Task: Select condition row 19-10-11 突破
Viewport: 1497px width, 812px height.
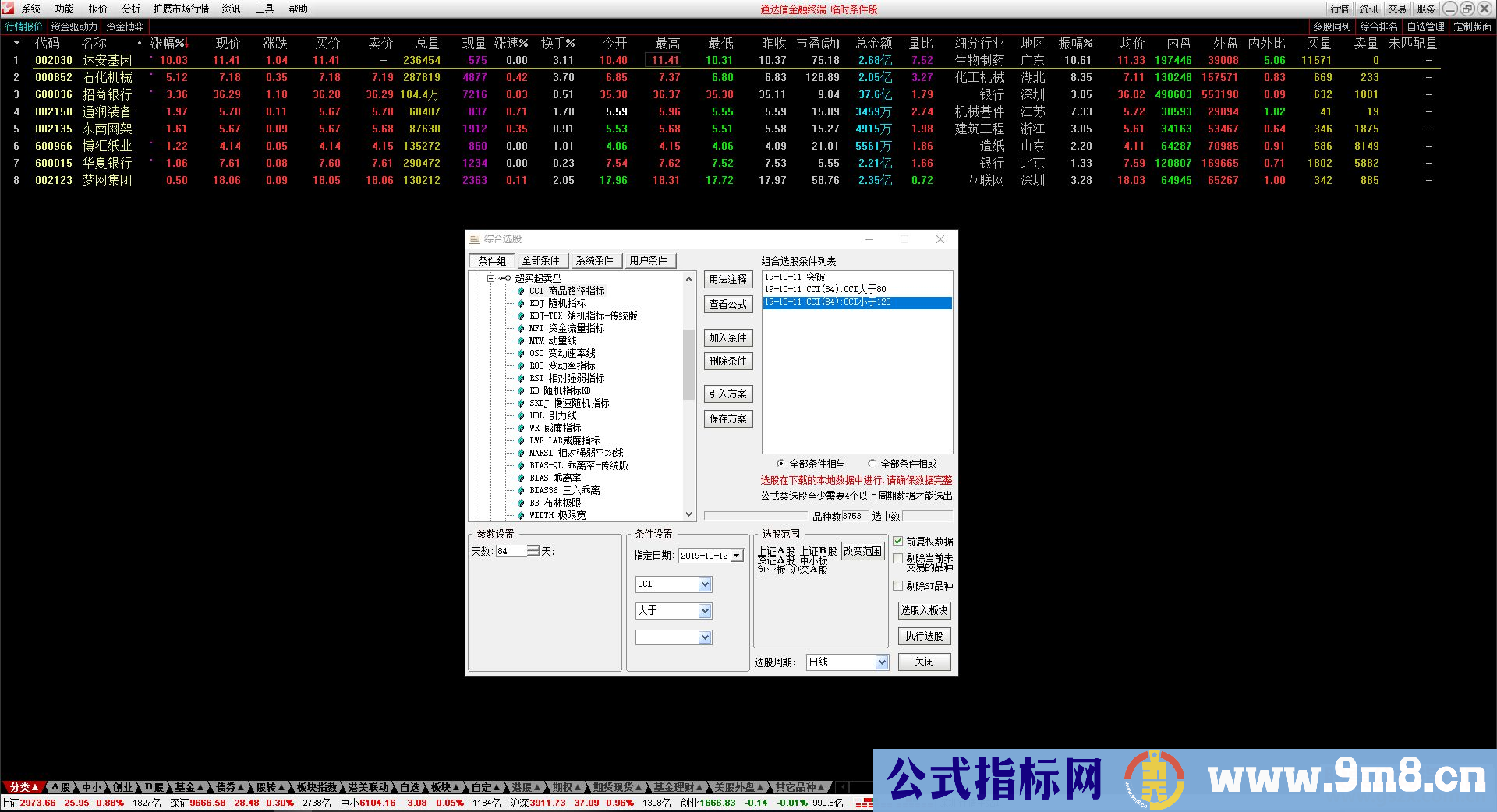Action: pos(857,277)
